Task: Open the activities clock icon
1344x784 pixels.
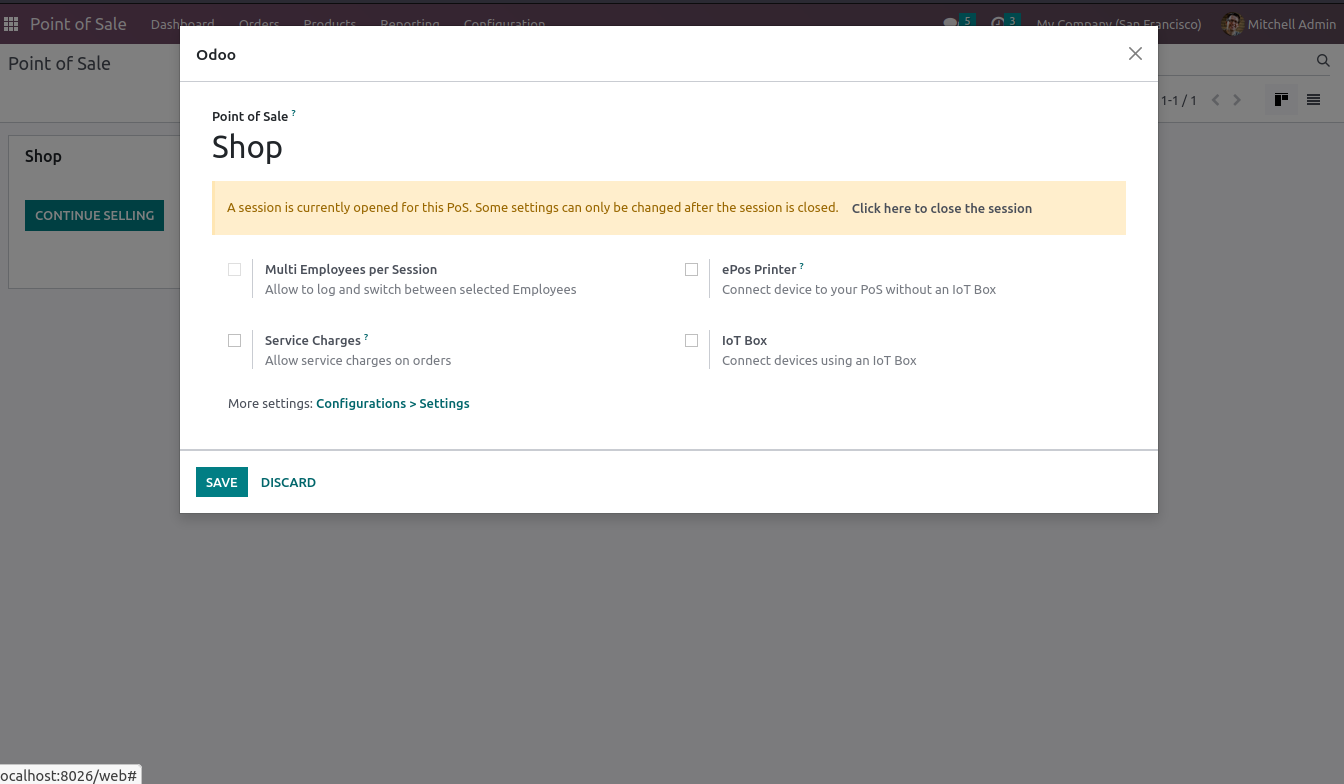Action: pyautogui.click(x=998, y=23)
